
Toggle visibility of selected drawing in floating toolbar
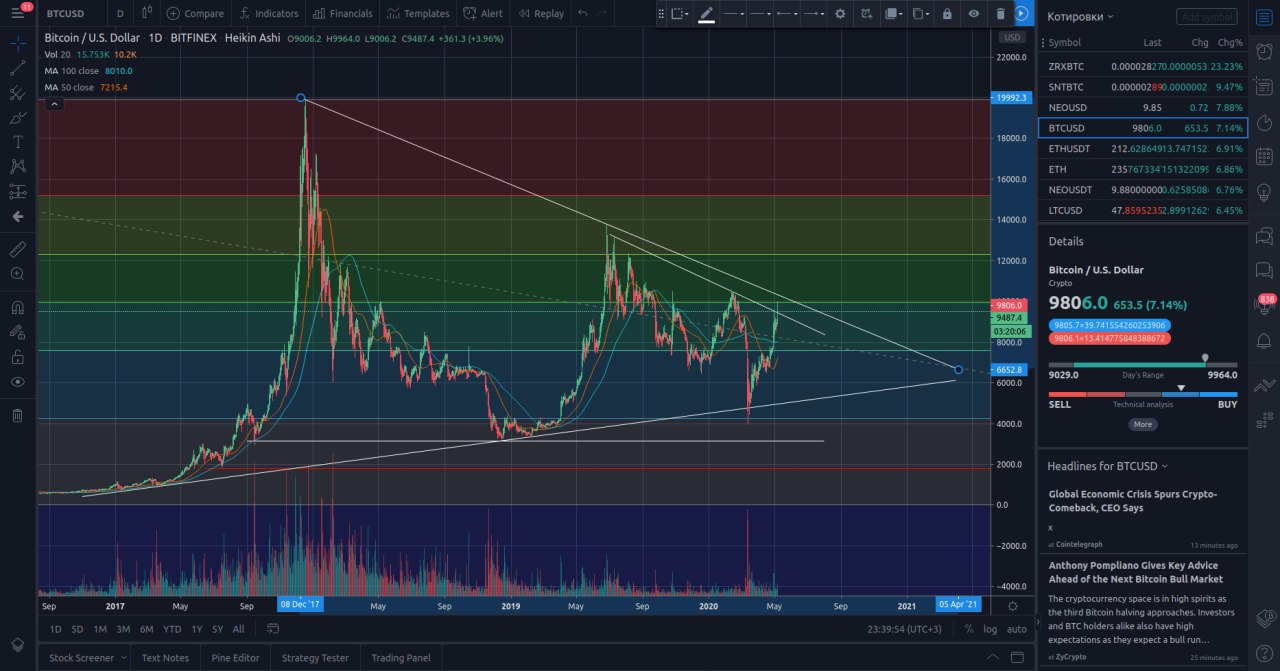coord(973,14)
